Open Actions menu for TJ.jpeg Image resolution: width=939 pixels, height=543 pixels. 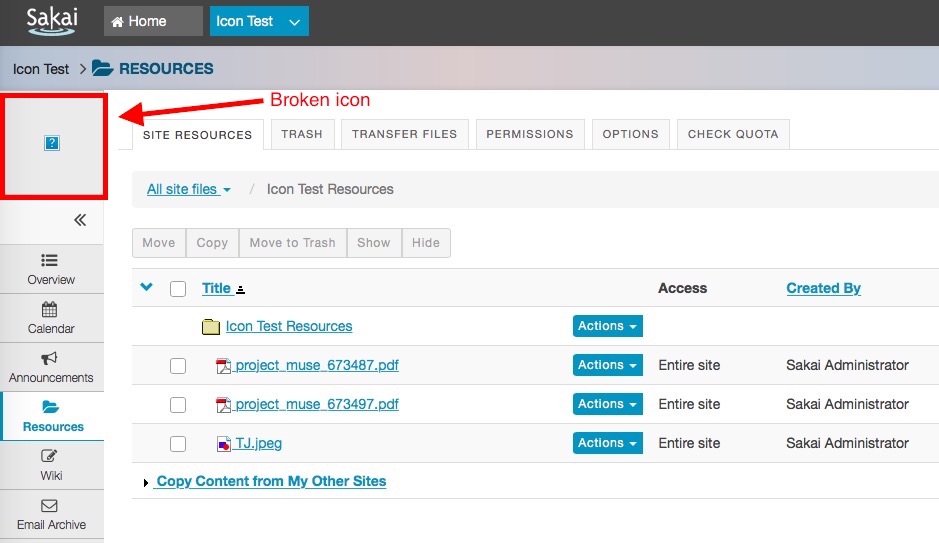coord(607,442)
